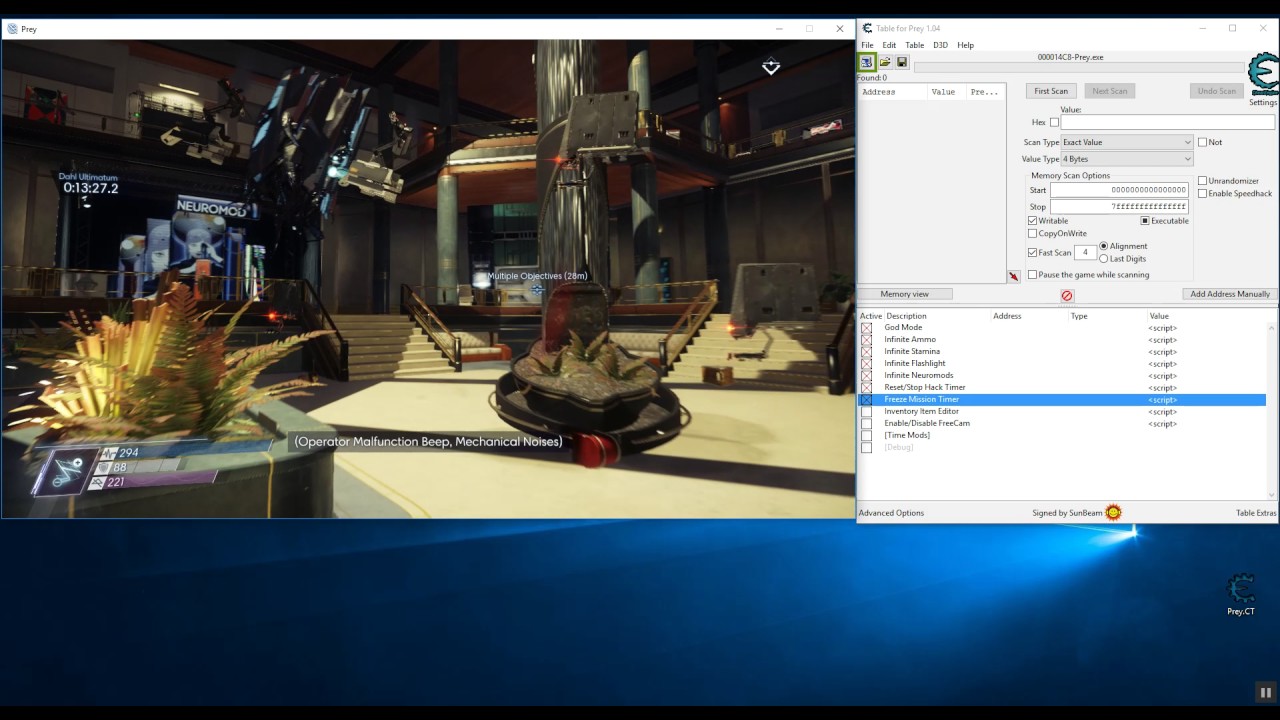This screenshot has width=1280, height=720.
Task: Select the Alignment radio button
Action: point(1104,246)
